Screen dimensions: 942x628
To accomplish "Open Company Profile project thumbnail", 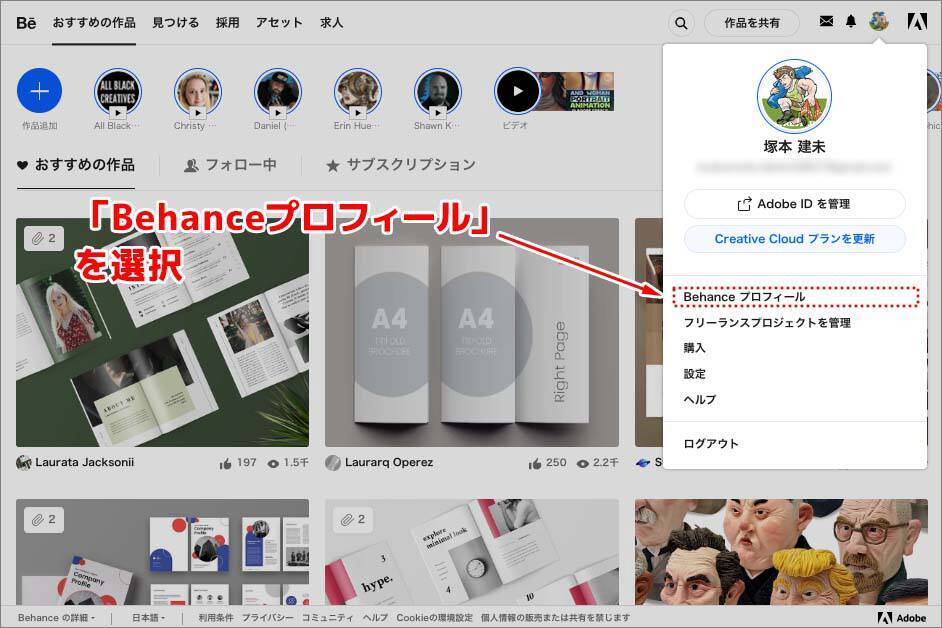I will [163, 552].
